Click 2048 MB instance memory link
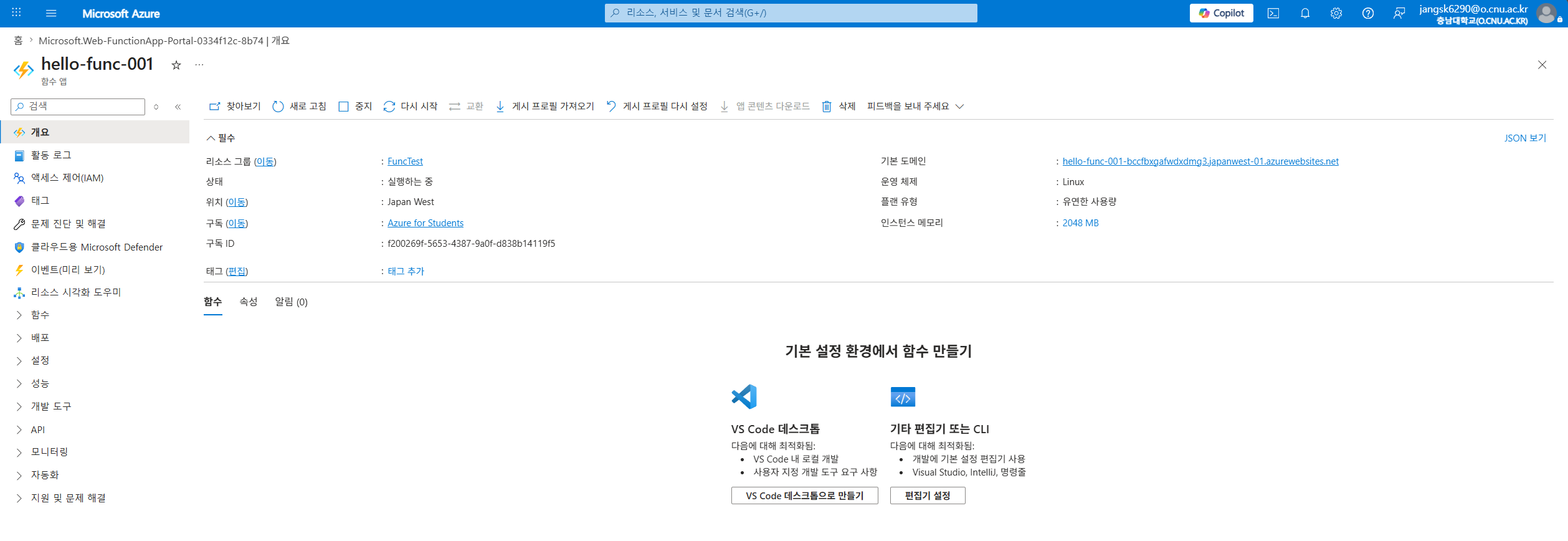 1081,223
